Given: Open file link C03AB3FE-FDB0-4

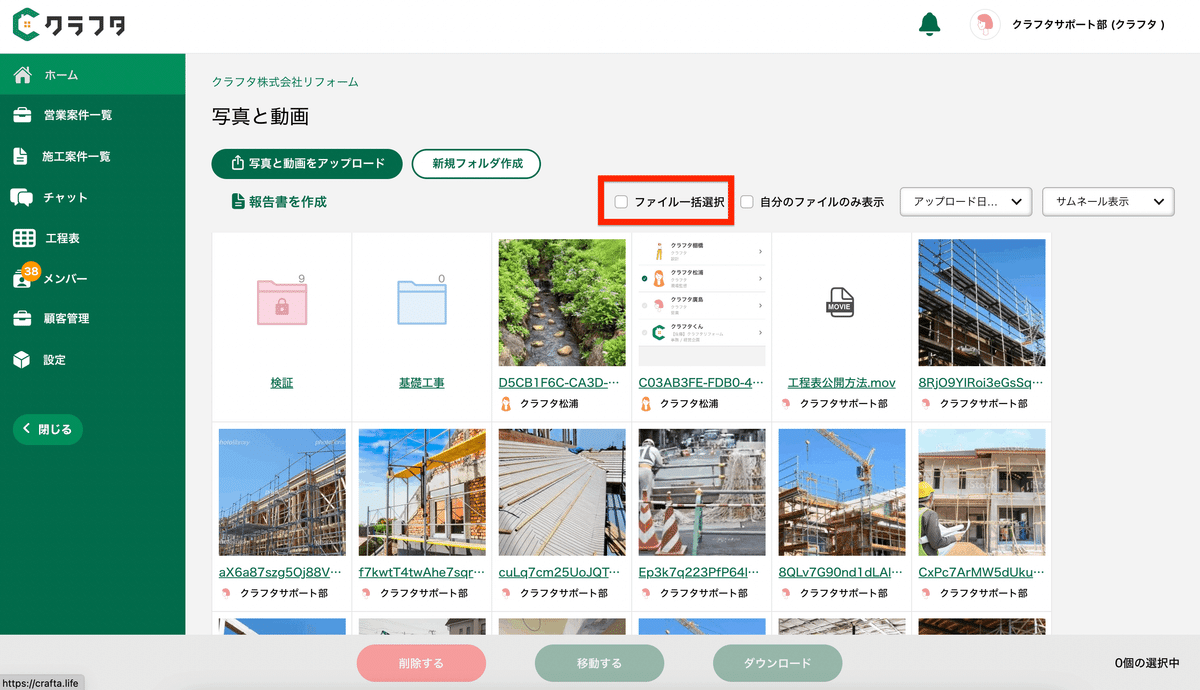Looking at the screenshot, I should point(702,383).
